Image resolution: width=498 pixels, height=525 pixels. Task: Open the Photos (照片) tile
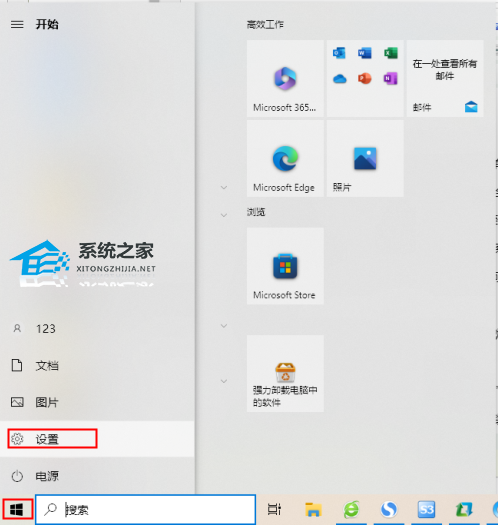(x=365, y=159)
